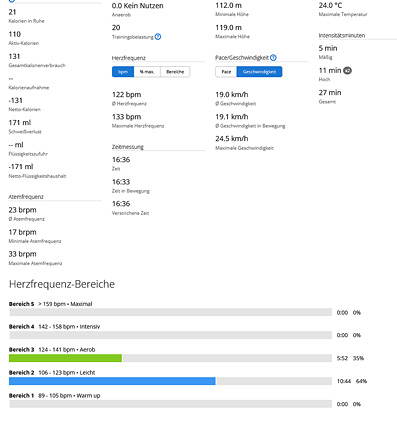Click the empty Bereich 5 Maximal bar

[171, 312]
